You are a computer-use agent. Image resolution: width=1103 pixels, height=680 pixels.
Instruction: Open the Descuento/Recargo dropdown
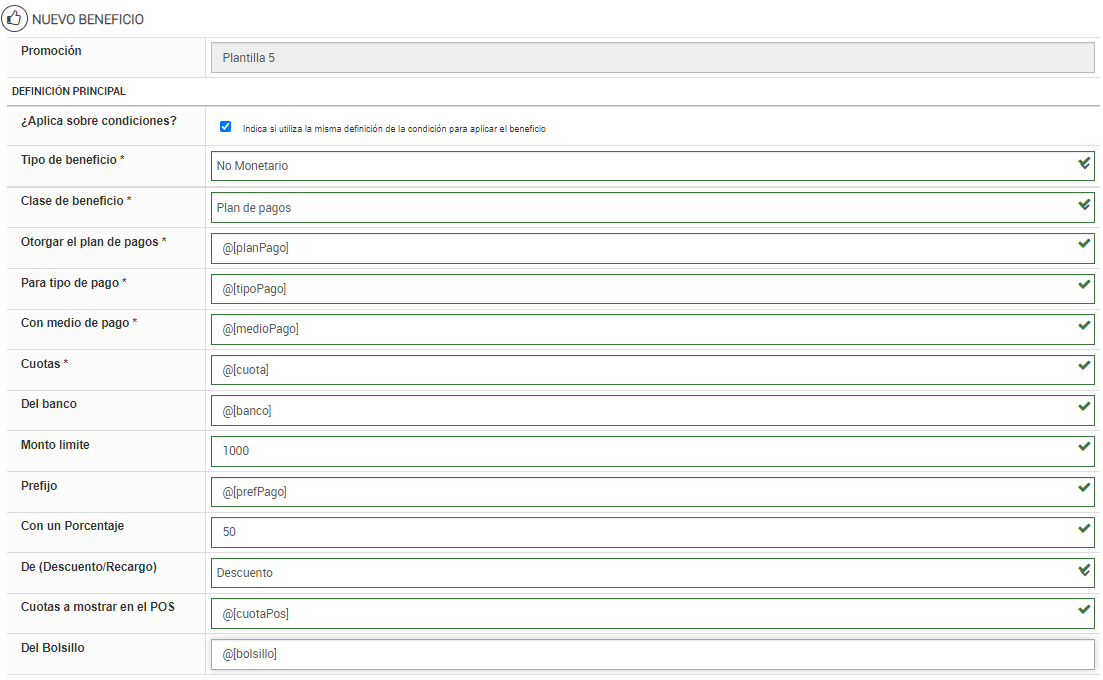point(640,573)
